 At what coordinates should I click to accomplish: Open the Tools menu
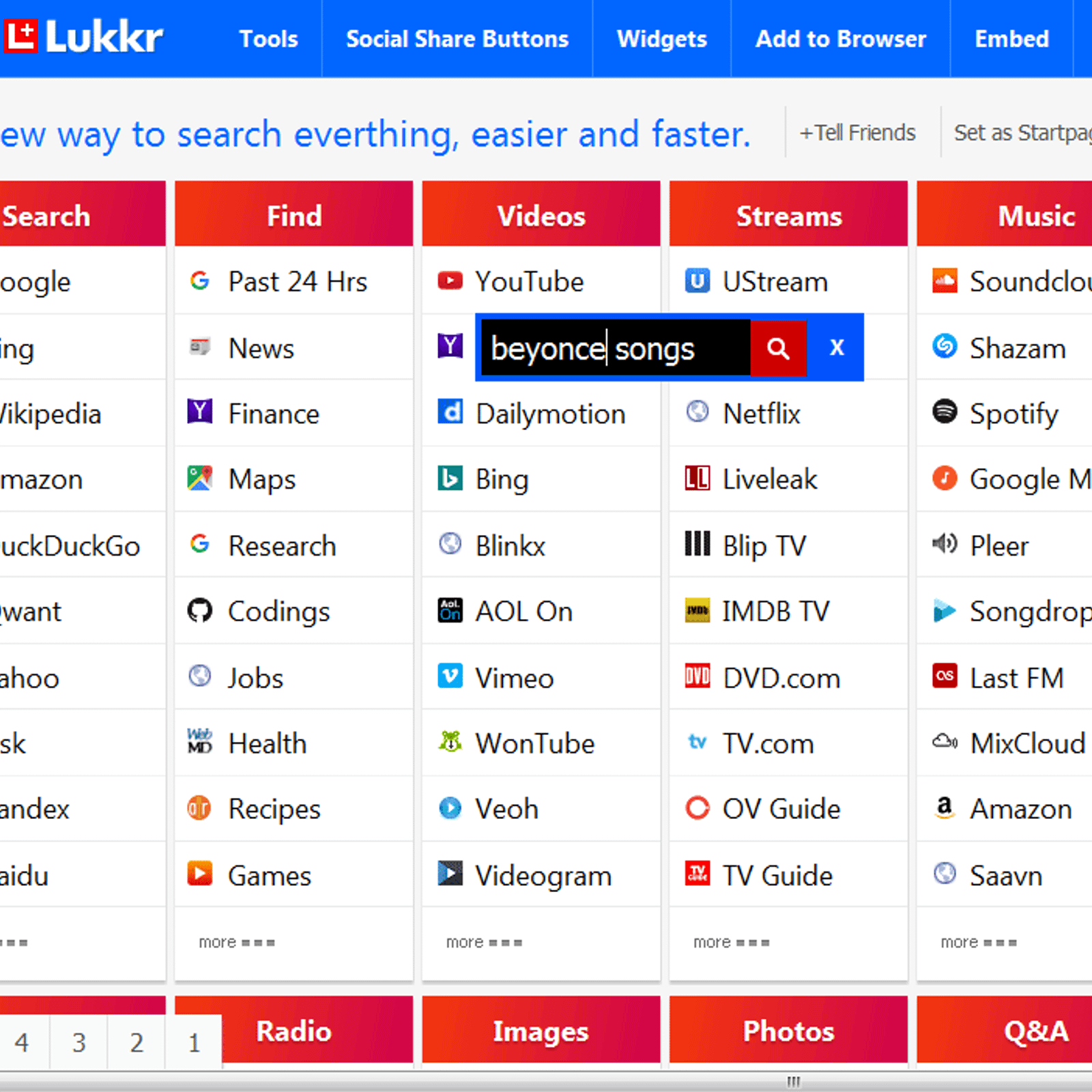point(268,39)
